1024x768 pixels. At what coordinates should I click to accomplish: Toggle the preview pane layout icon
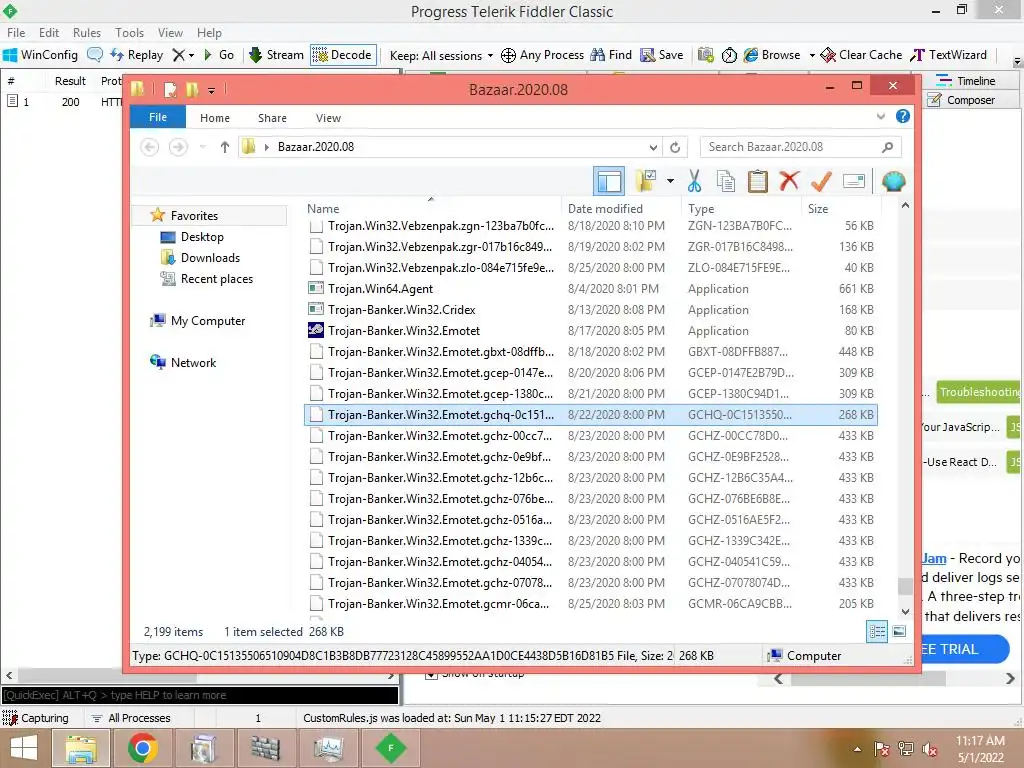coord(609,181)
